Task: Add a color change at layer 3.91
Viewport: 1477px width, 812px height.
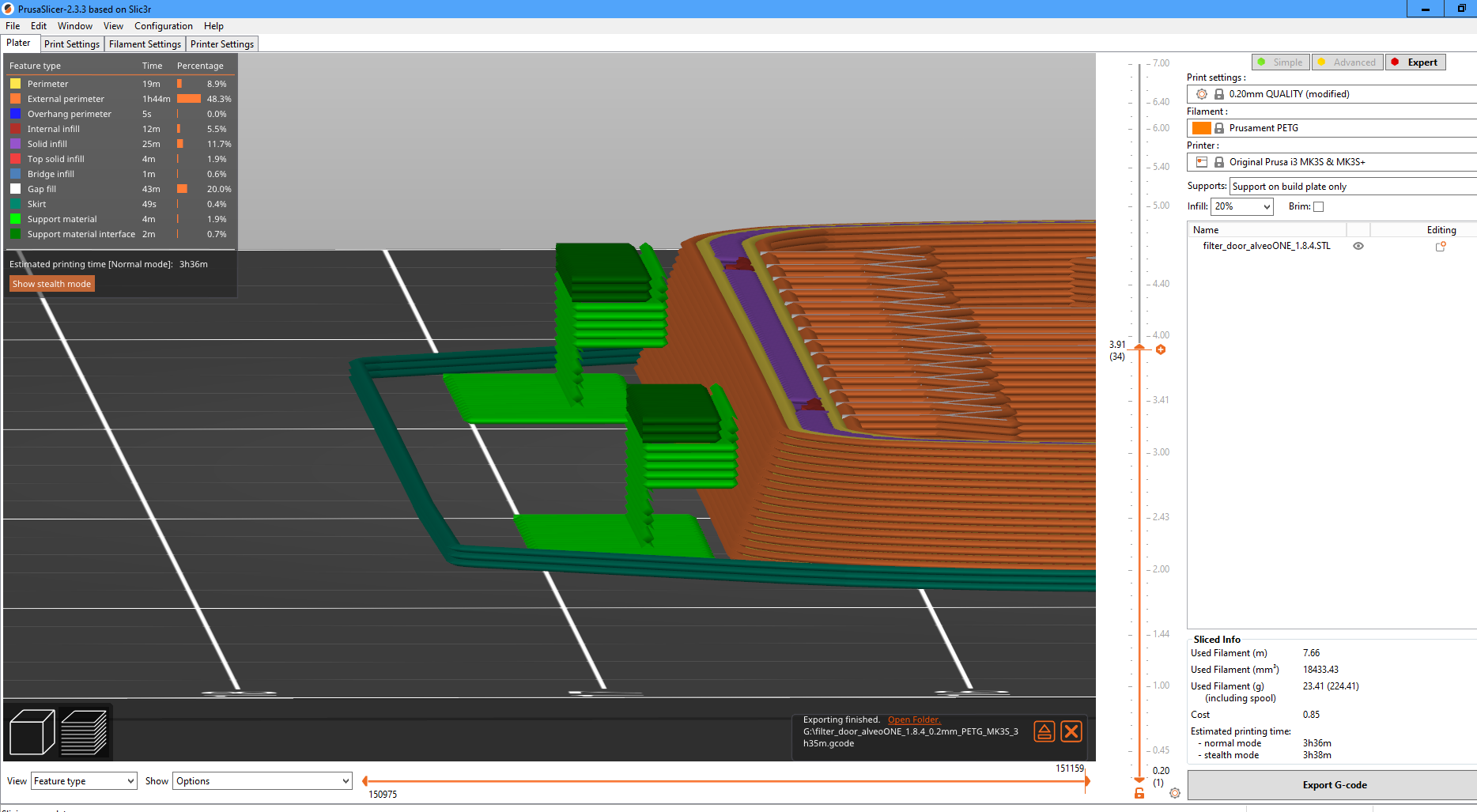Action: 1161,349
